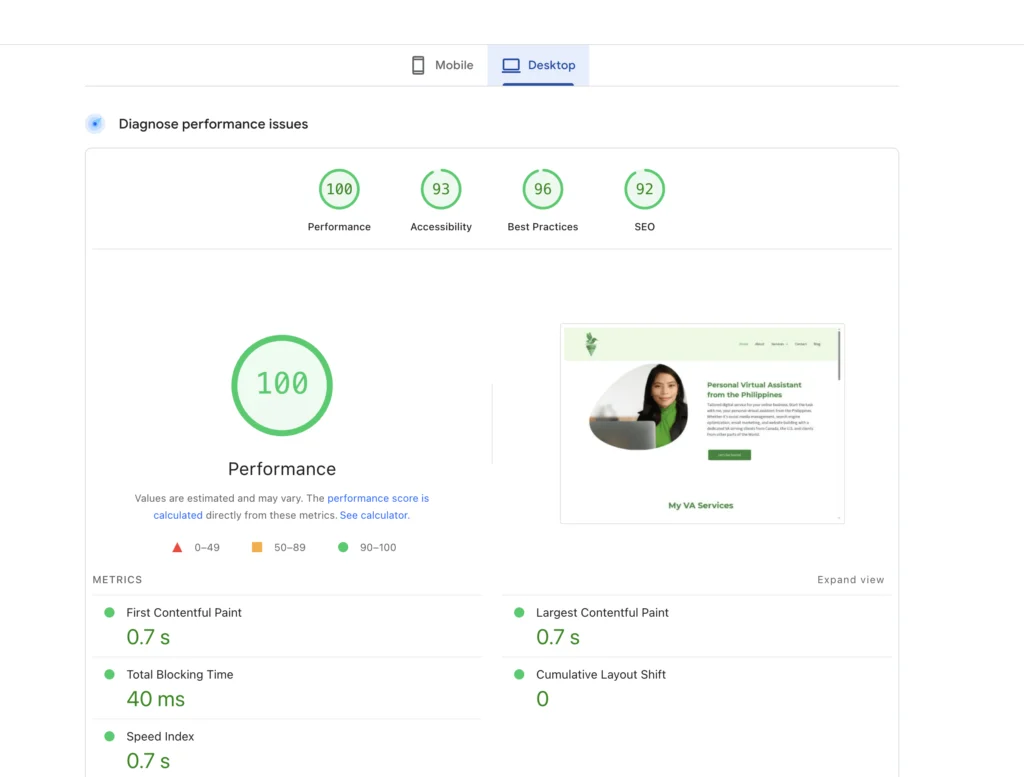Click the green dot beside Total Blocking Time
This screenshot has width=1024, height=777.
[109, 674]
